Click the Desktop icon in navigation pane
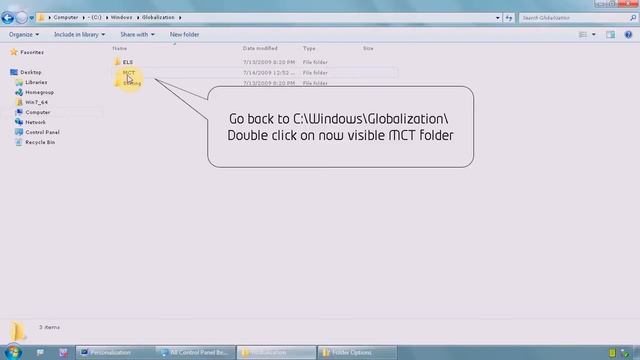This screenshot has width=640, height=360. point(14,72)
